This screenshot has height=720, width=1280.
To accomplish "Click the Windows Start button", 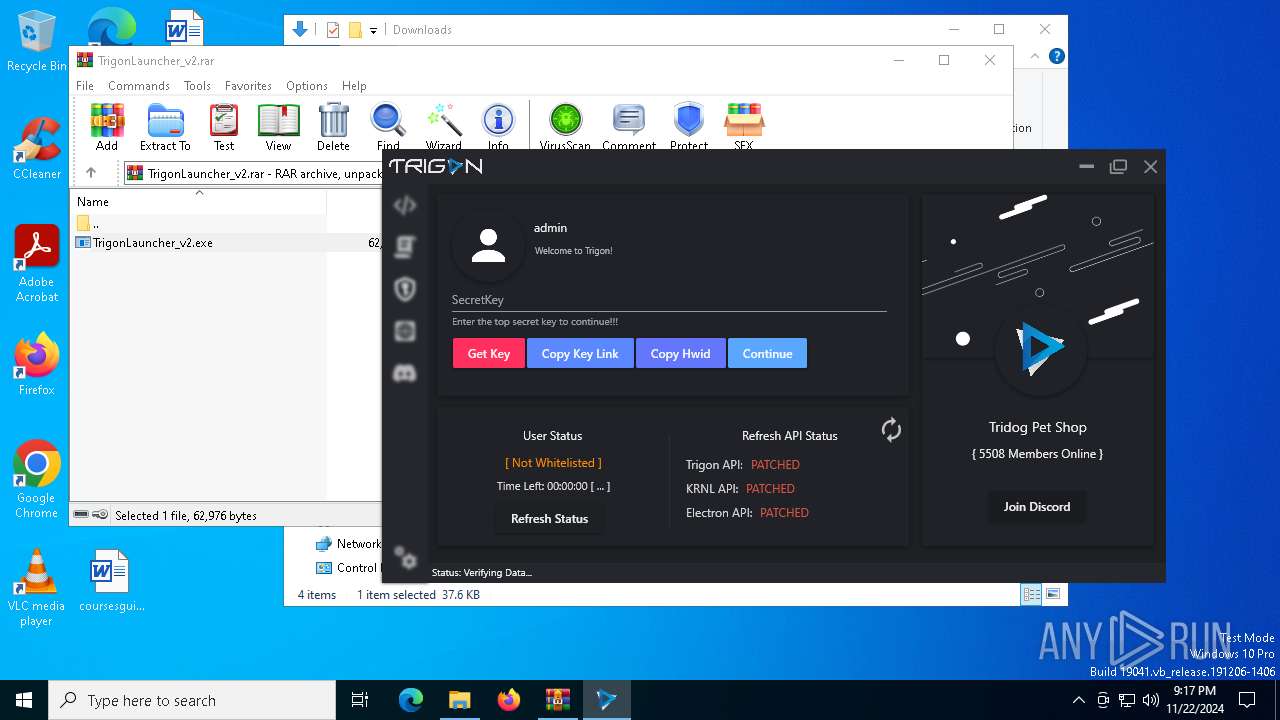I will [x=24, y=700].
